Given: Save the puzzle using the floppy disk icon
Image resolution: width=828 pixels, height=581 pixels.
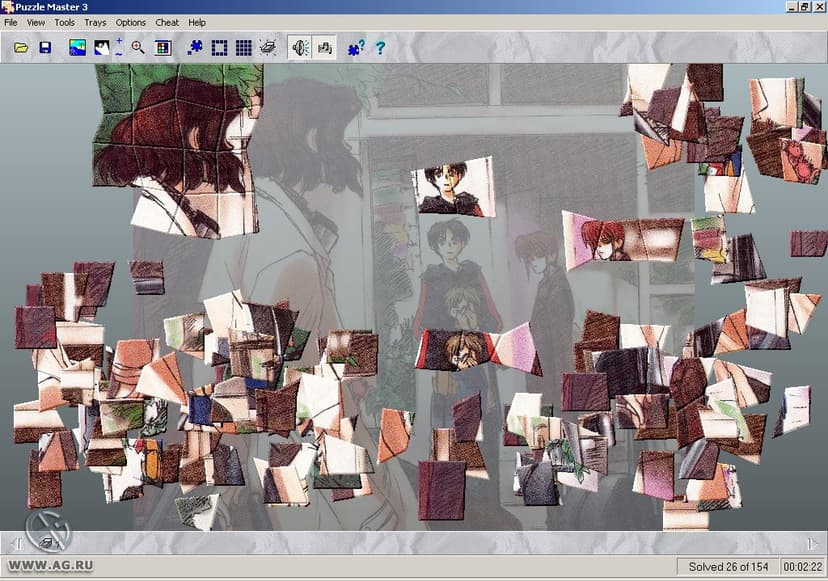Looking at the screenshot, I should click(x=45, y=48).
